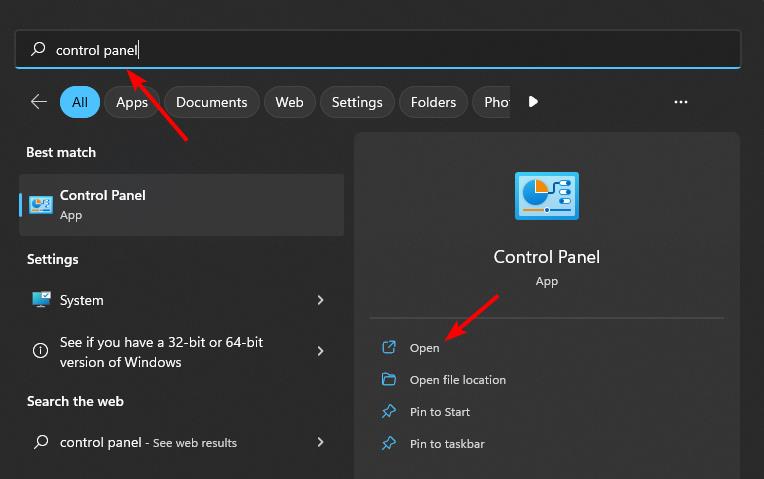Choose Open file location
764x479 pixels.
pos(458,380)
